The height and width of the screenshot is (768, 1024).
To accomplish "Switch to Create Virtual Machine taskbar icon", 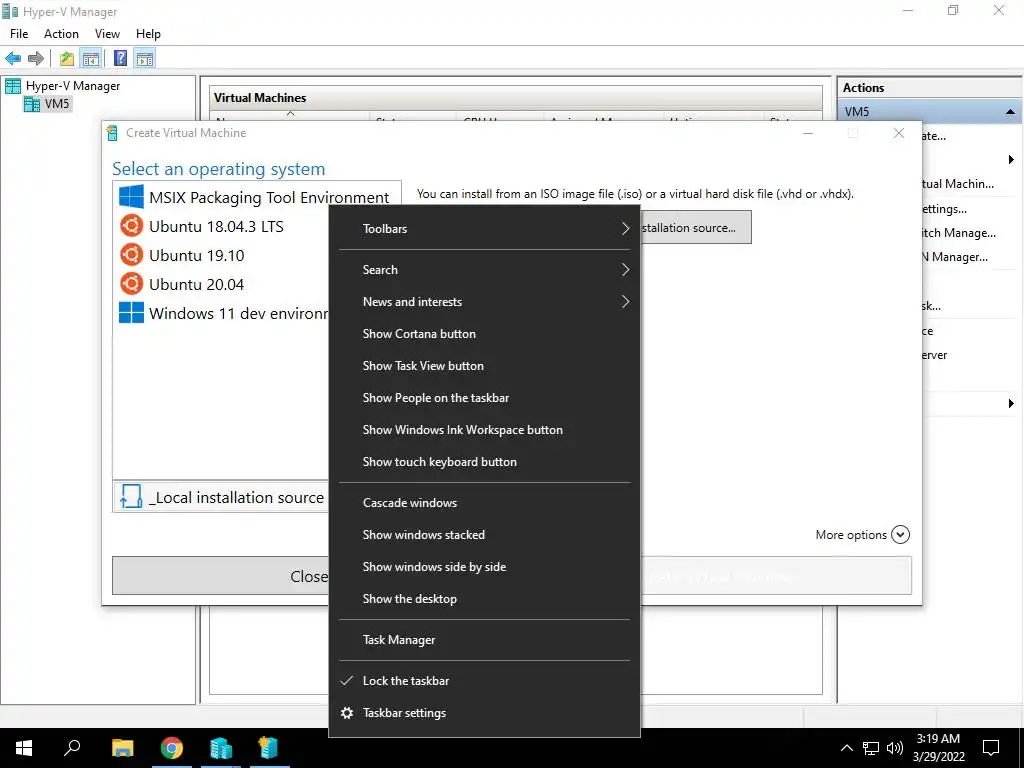I will point(269,748).
